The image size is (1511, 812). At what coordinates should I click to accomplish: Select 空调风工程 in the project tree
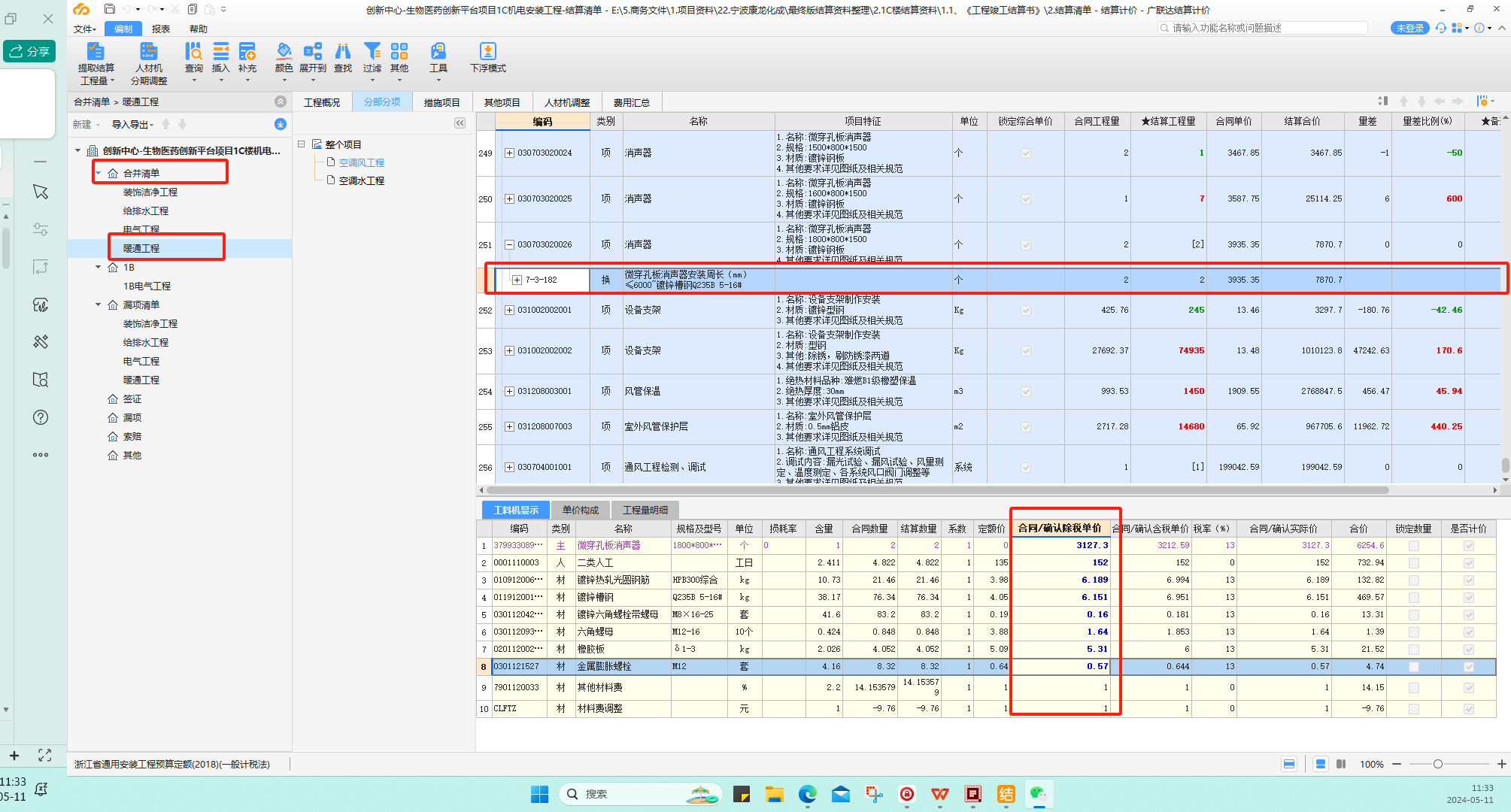(361, 162)
